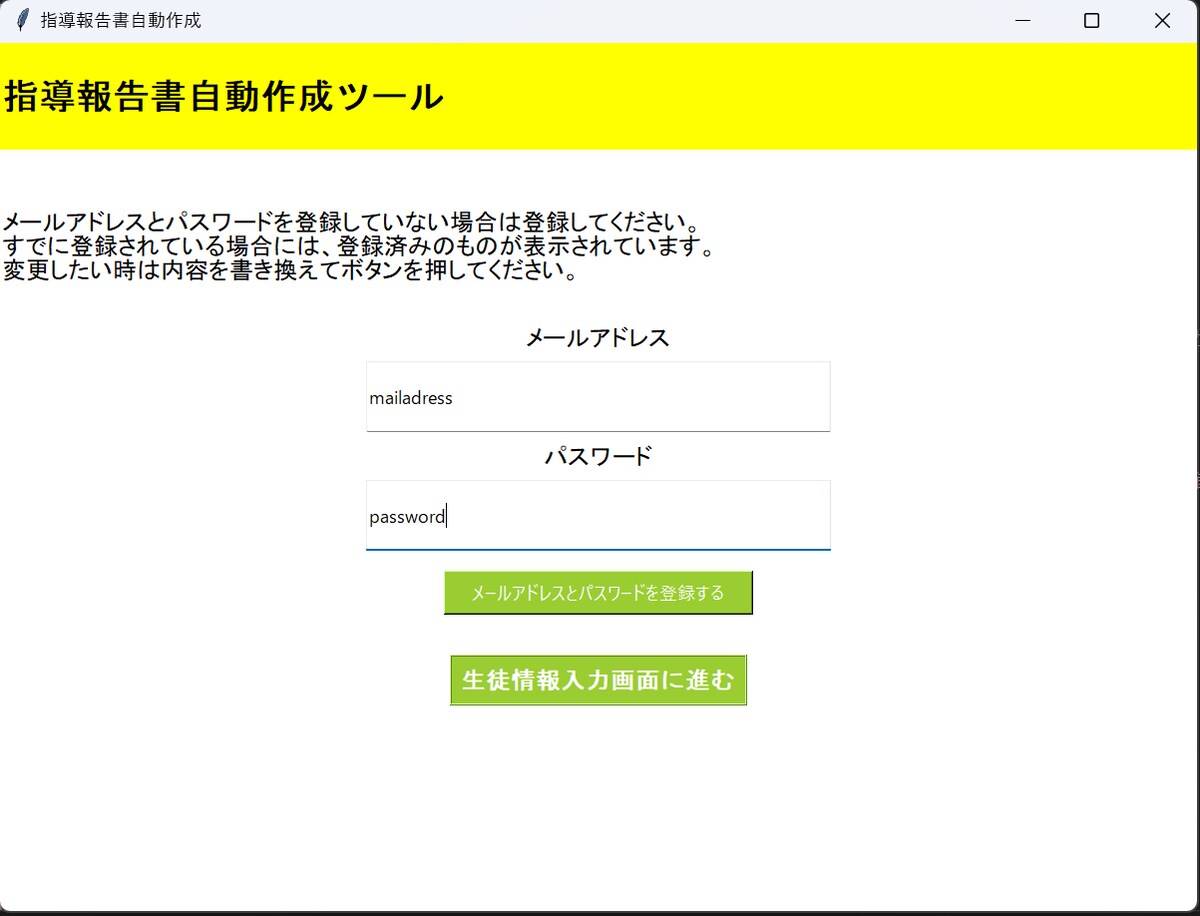Click the メールアドレス label text
The image size is (1200, 916).
click(598, 338)
